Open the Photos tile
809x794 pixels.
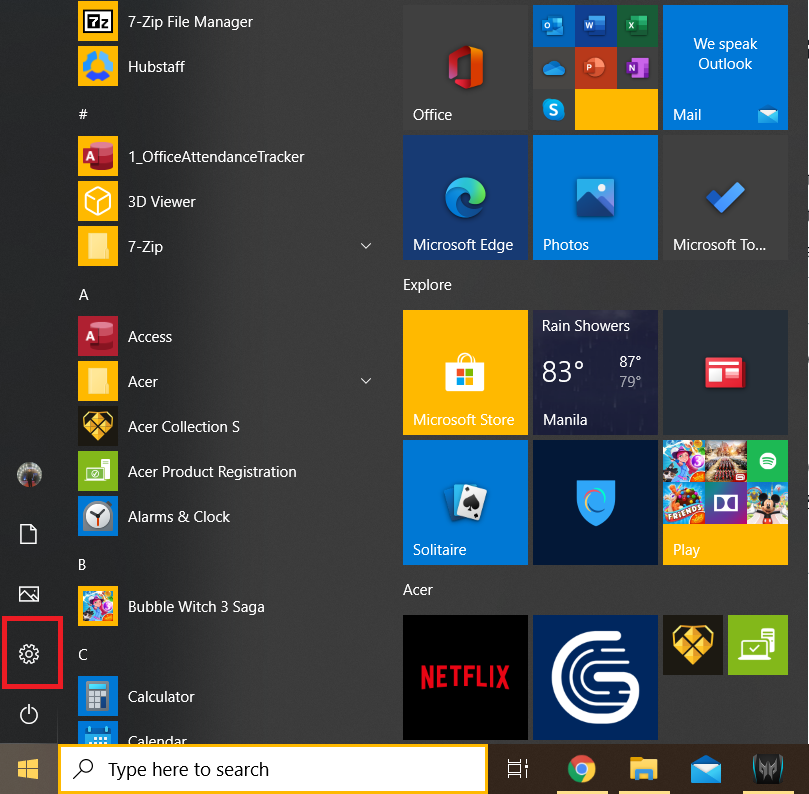(x=595, y=198)
